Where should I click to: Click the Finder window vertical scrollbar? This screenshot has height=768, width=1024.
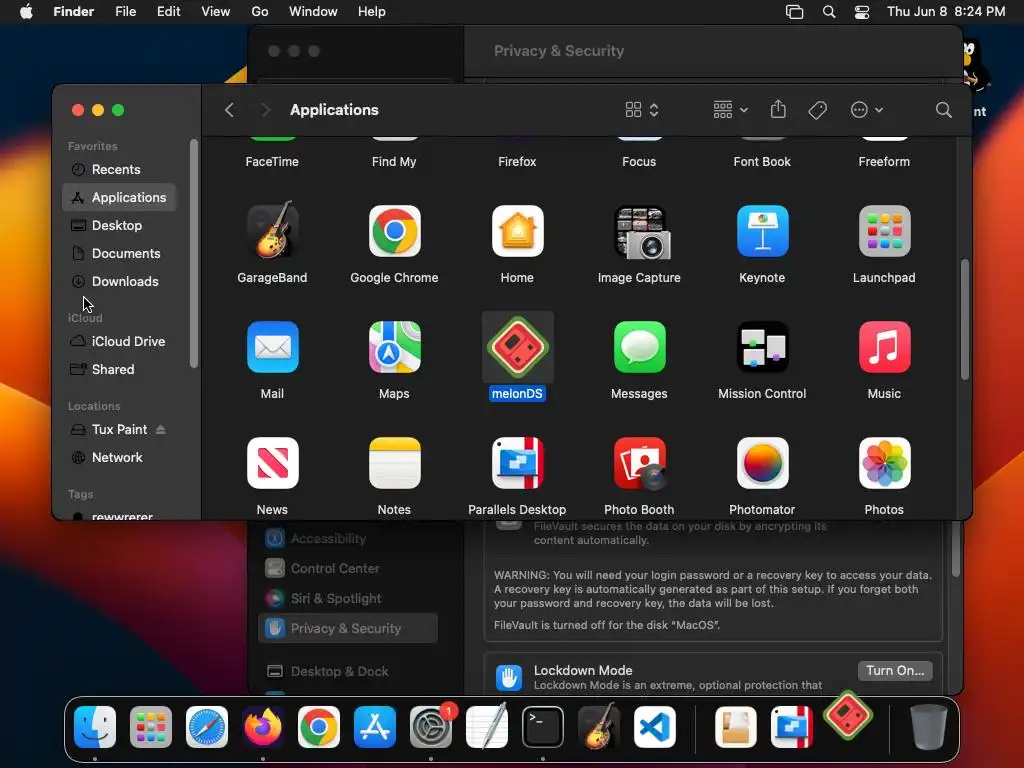pyautogui.click(x=965, y=319)
